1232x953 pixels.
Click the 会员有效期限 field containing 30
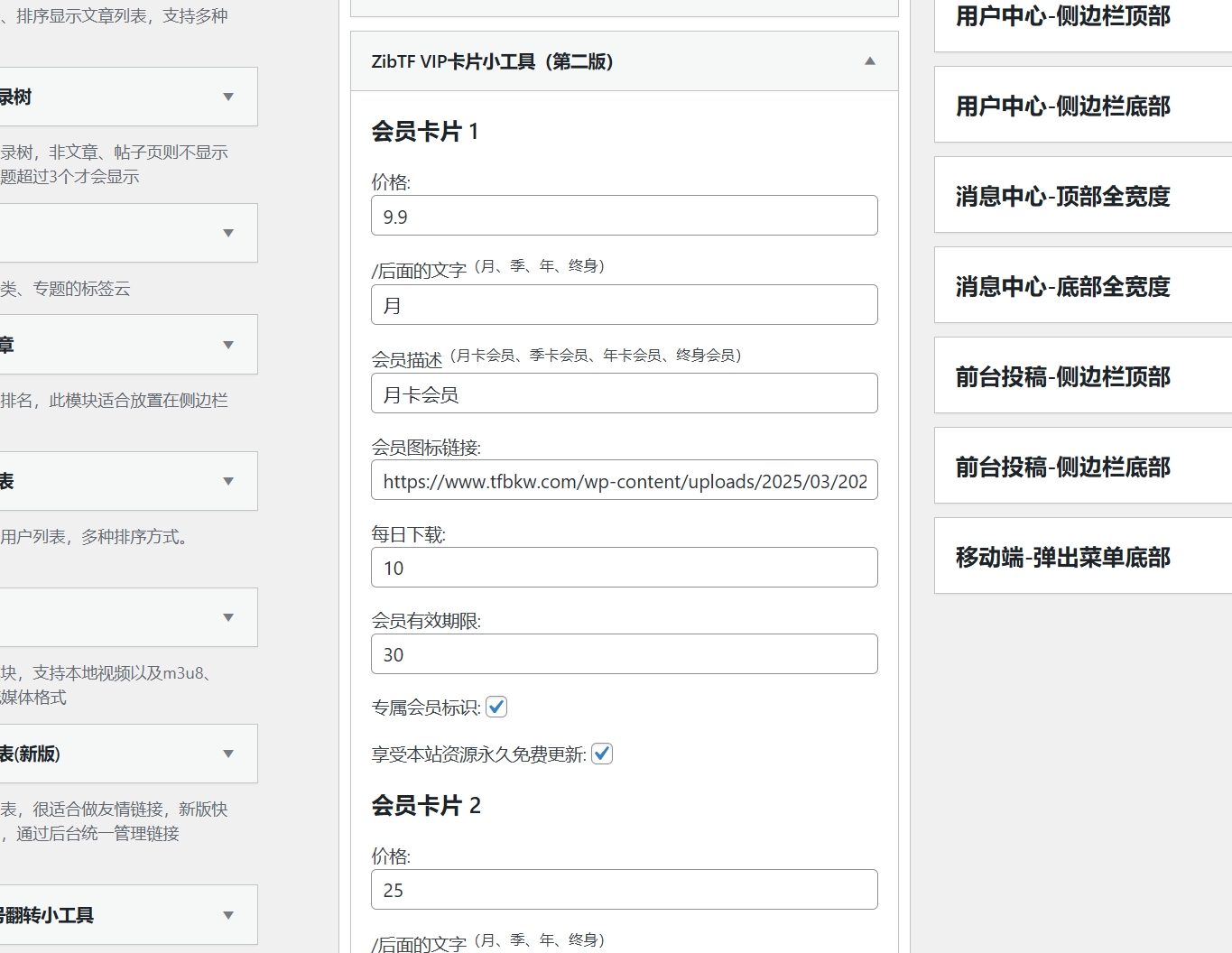[x=624, y=654]
